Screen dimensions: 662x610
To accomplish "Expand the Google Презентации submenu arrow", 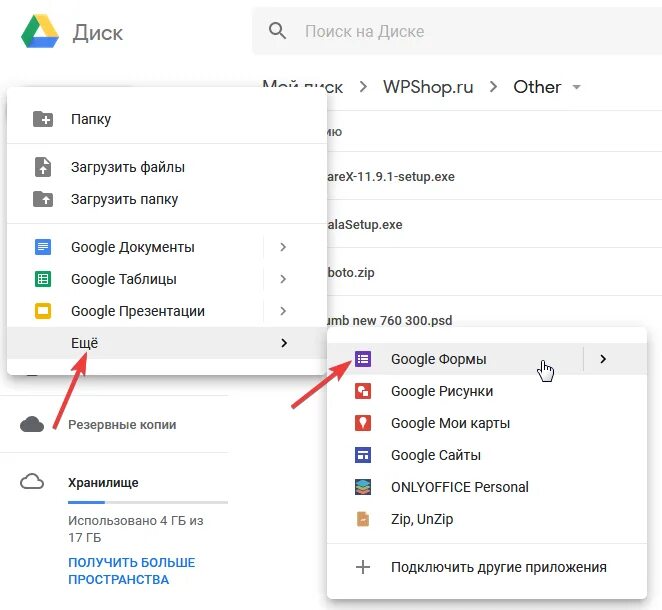I will pyautogui.click(x=283, y=311).
